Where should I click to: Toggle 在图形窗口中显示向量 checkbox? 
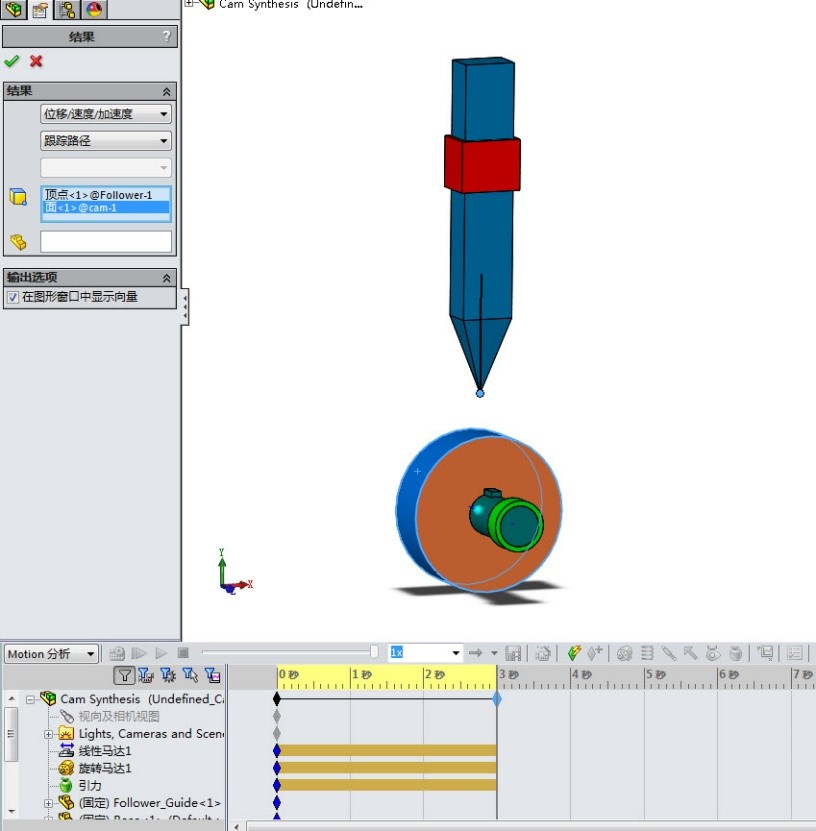click(13, 297)
